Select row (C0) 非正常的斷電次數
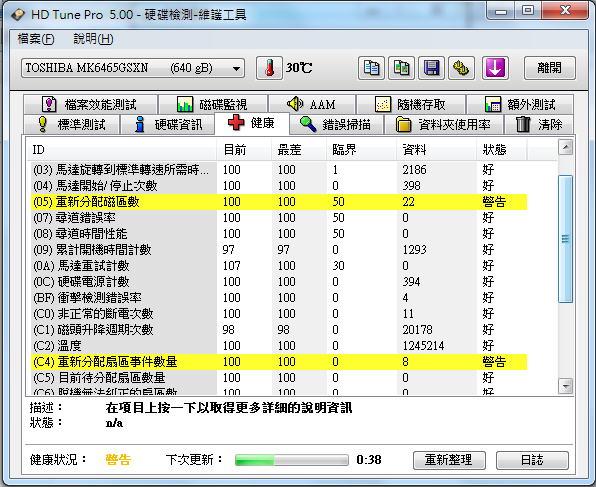This screenshot has height=487, width=596. [279, 313]
